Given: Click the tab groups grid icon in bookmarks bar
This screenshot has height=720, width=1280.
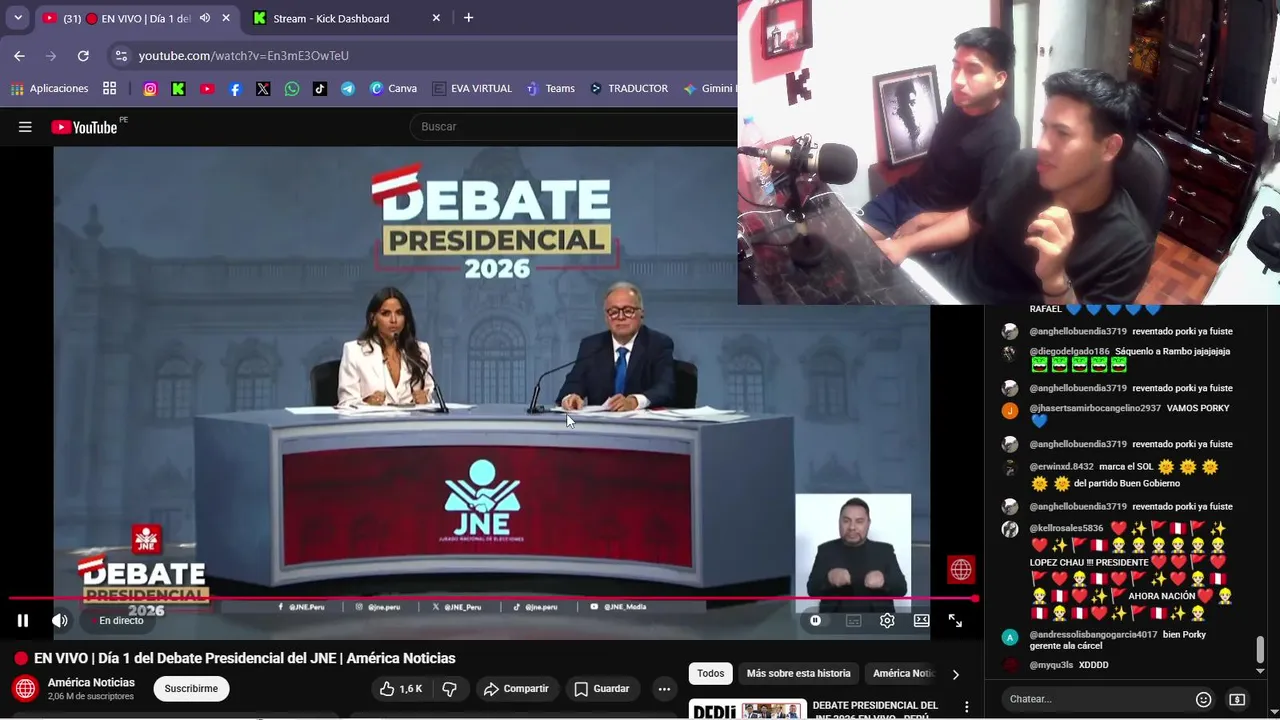Looking at the screenshot, I should [x=109, y=89].
